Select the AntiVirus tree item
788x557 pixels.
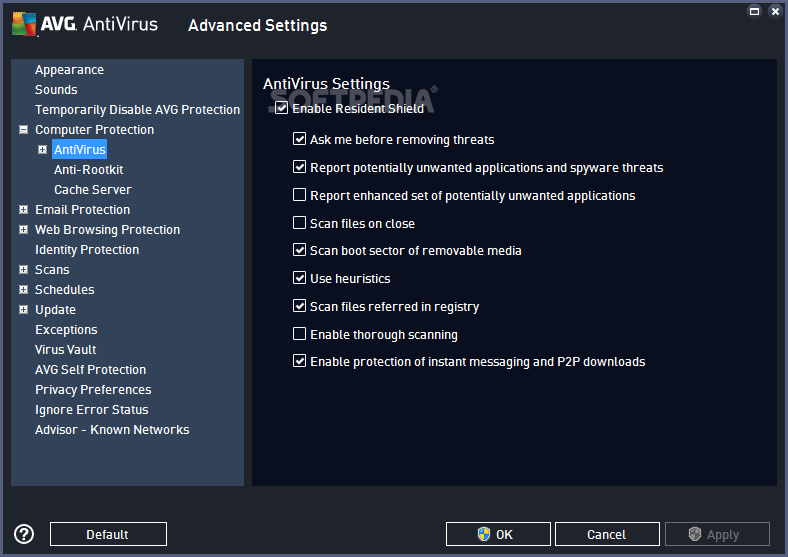(x=80, y=150)
